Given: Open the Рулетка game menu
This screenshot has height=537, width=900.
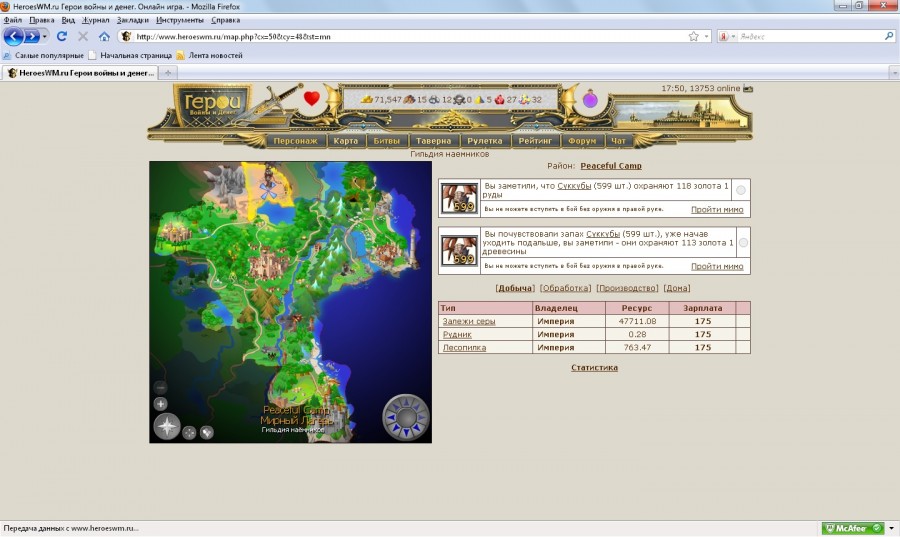Looking at the screenshot, I should click(x=485, y=141).
